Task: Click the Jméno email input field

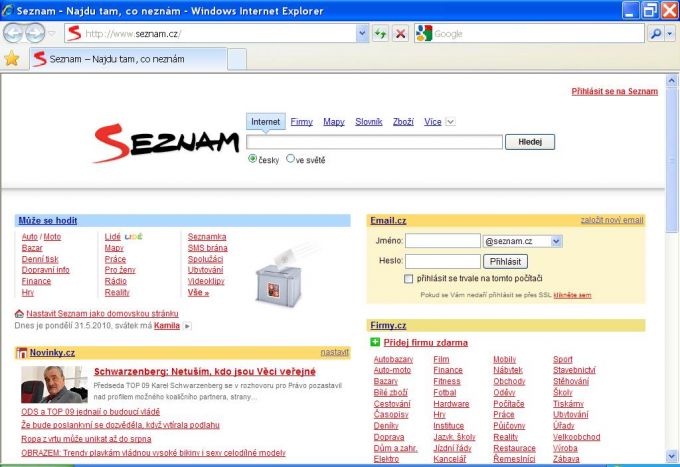Action: [443, 241]
